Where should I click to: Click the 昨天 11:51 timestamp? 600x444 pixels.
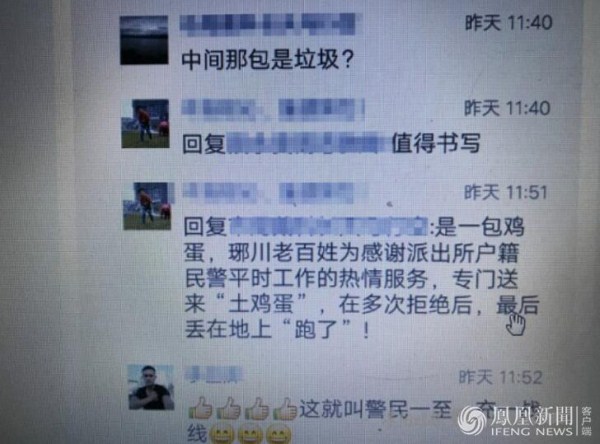tap(506, 192)
